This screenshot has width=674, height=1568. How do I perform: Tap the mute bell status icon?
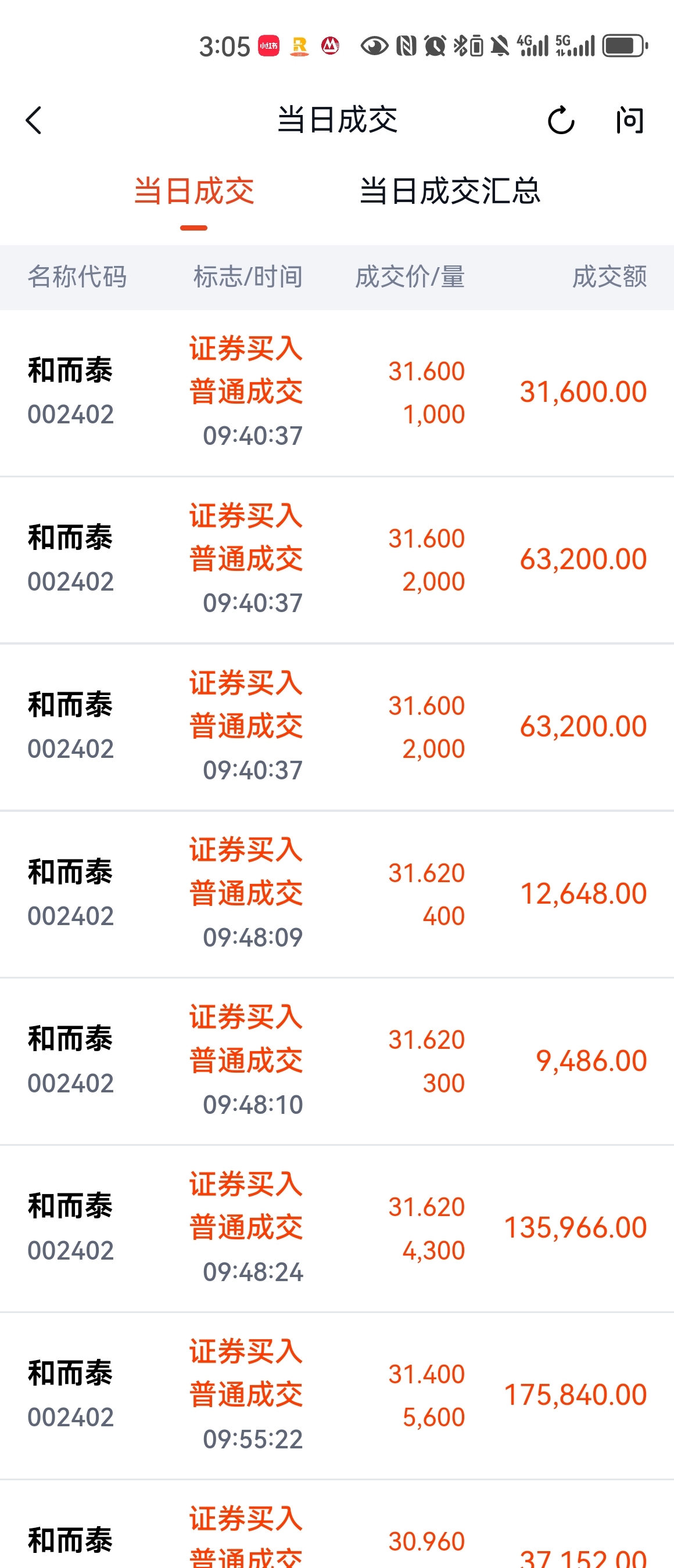tap(500, 46)
